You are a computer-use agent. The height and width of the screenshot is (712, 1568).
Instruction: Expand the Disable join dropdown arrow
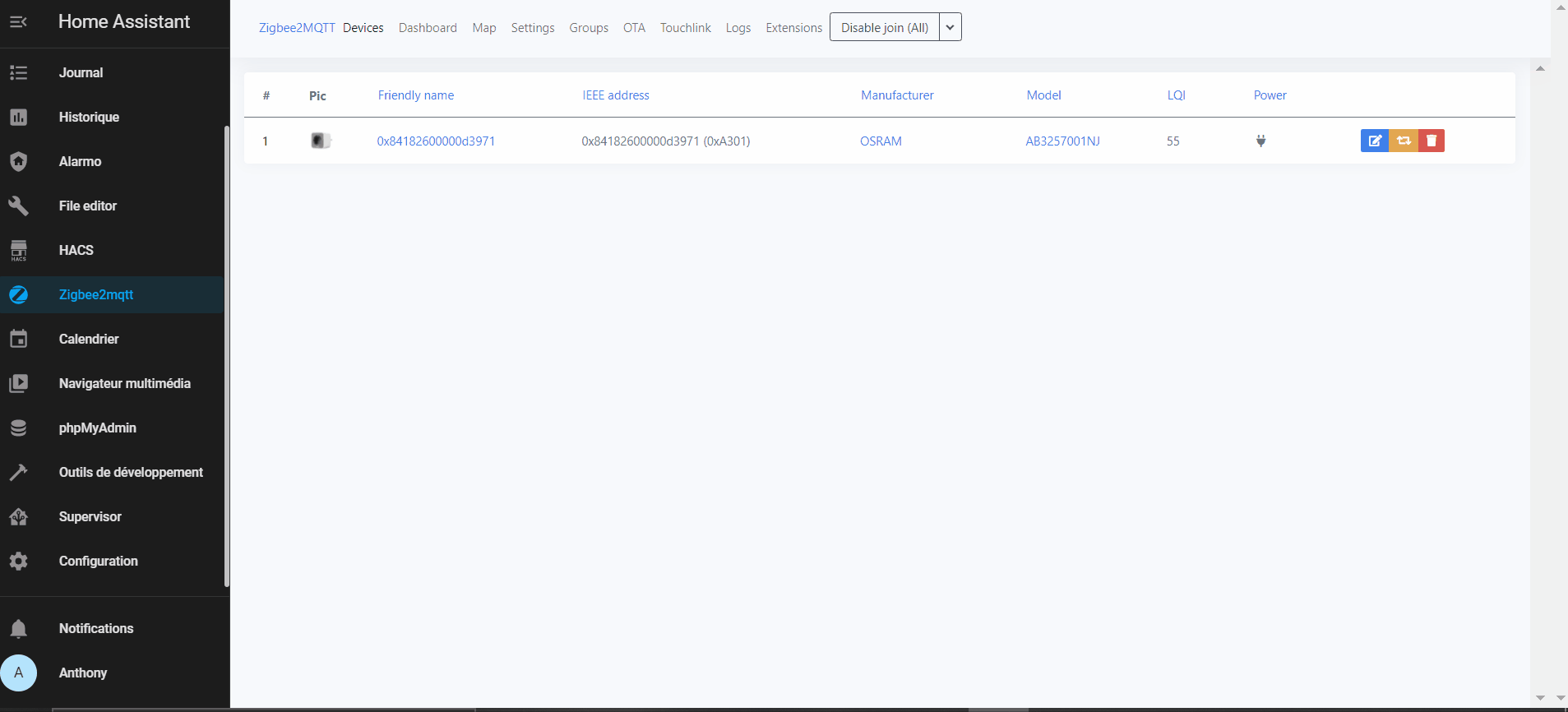(x=950, y=27)
